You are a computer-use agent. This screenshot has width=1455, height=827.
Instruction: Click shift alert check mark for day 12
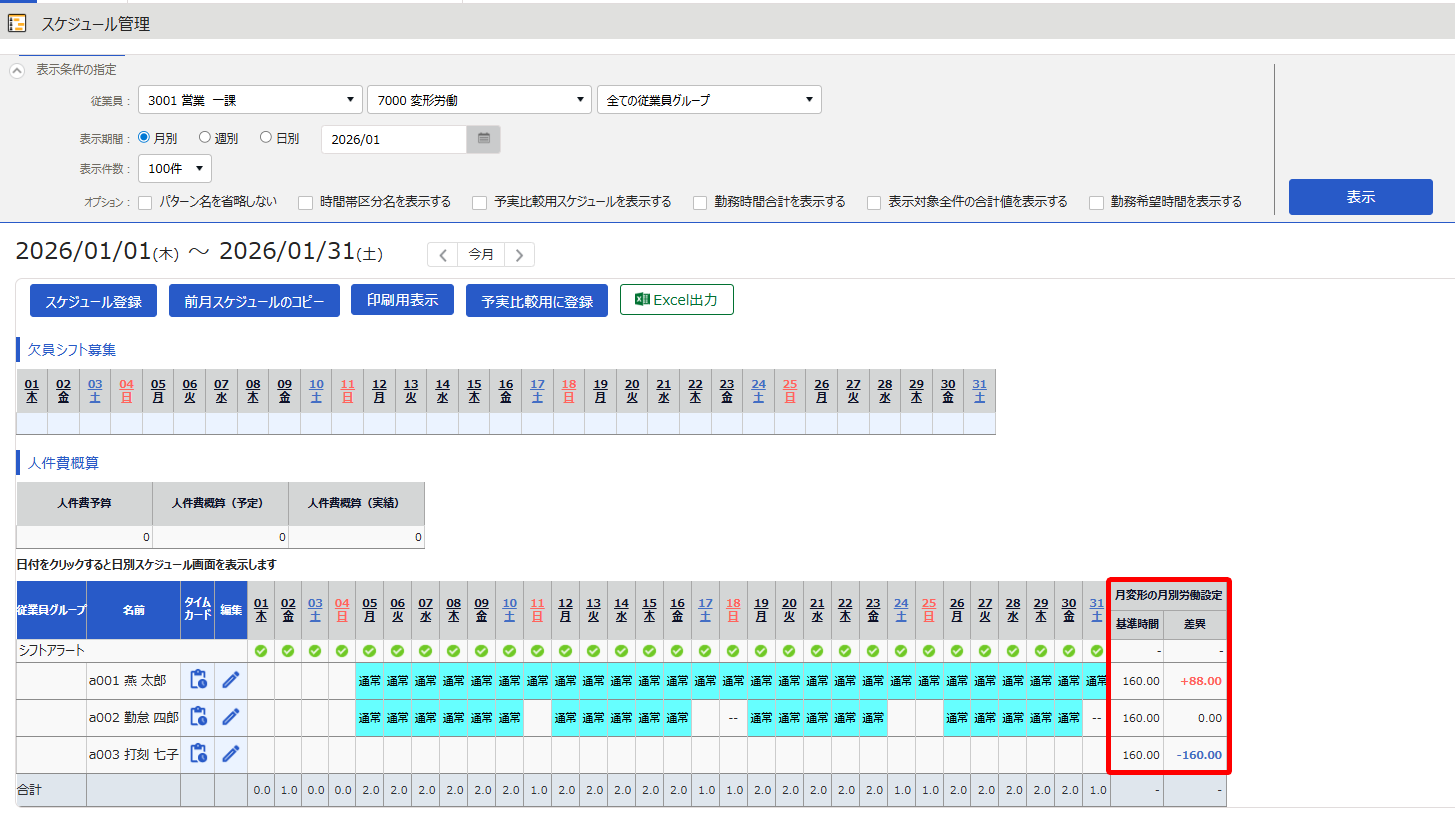(x=566, y=651)
